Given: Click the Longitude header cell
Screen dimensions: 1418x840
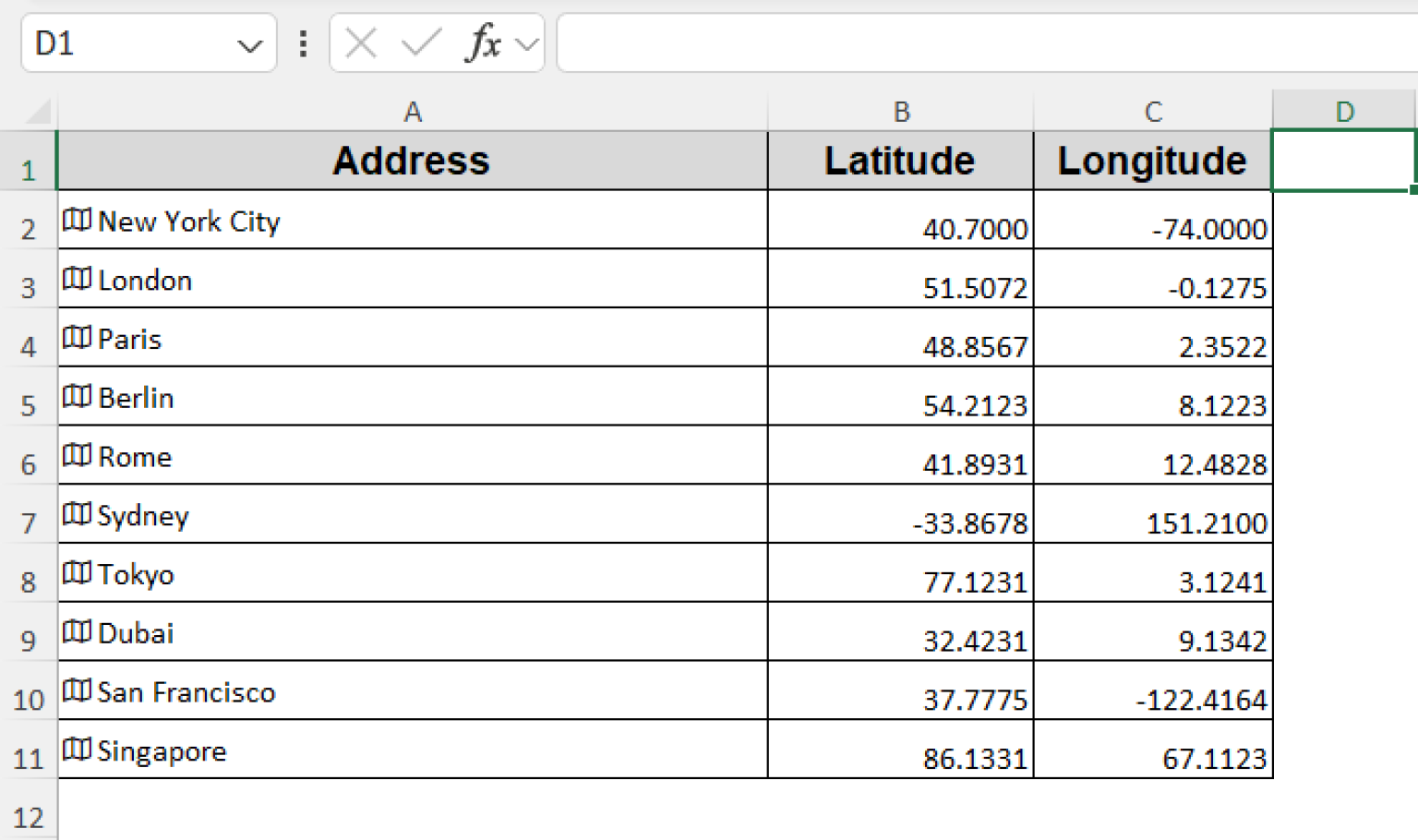Looking at the screenshot, I should click(x=1152, y=160).
